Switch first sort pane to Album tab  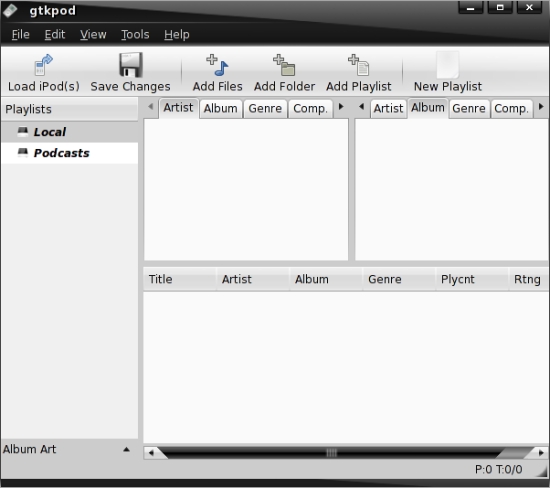(x=220, y=108)
